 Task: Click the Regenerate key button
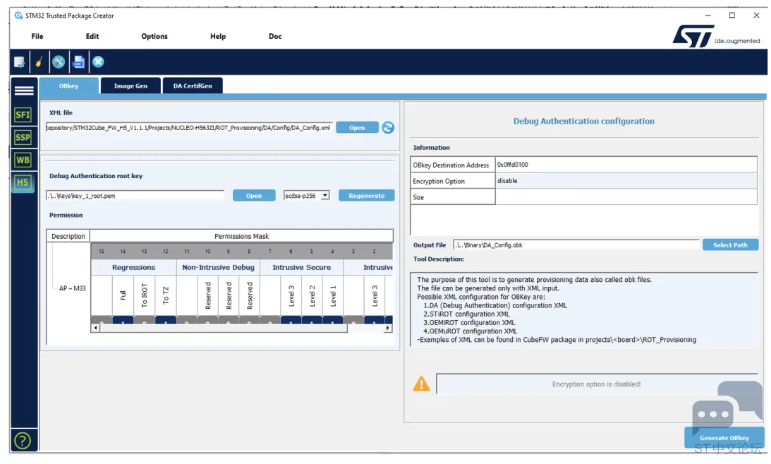pyautogui.click(x=367, y=196)
